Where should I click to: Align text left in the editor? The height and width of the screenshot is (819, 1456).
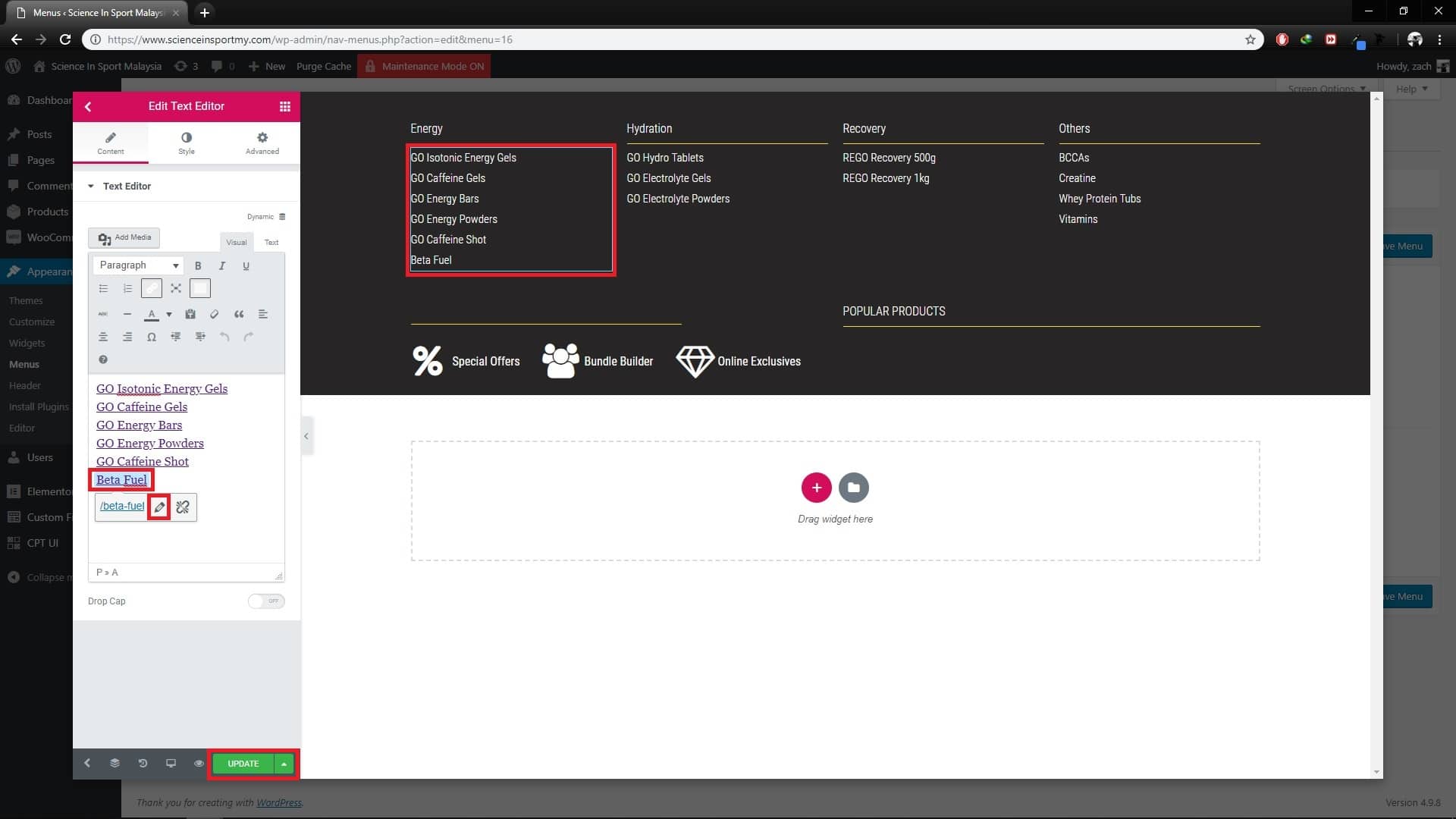(x=263, y=314)
